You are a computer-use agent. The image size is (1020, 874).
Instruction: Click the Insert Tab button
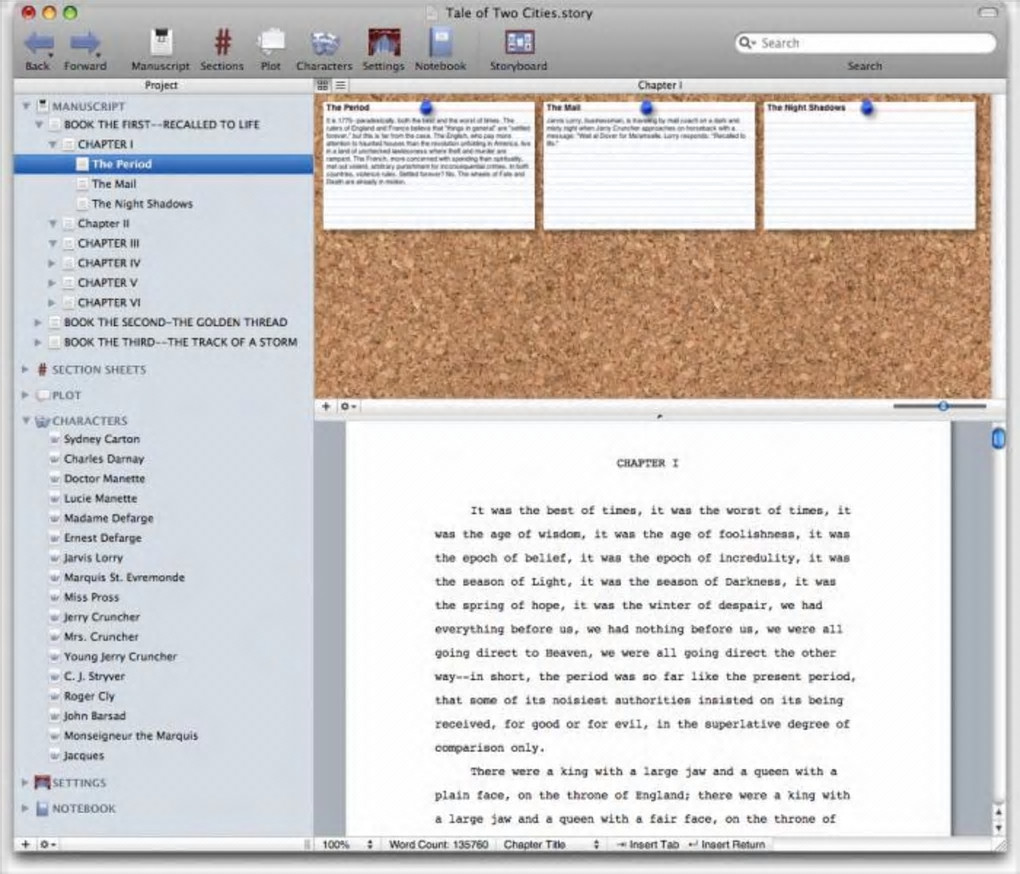[648, 845]
